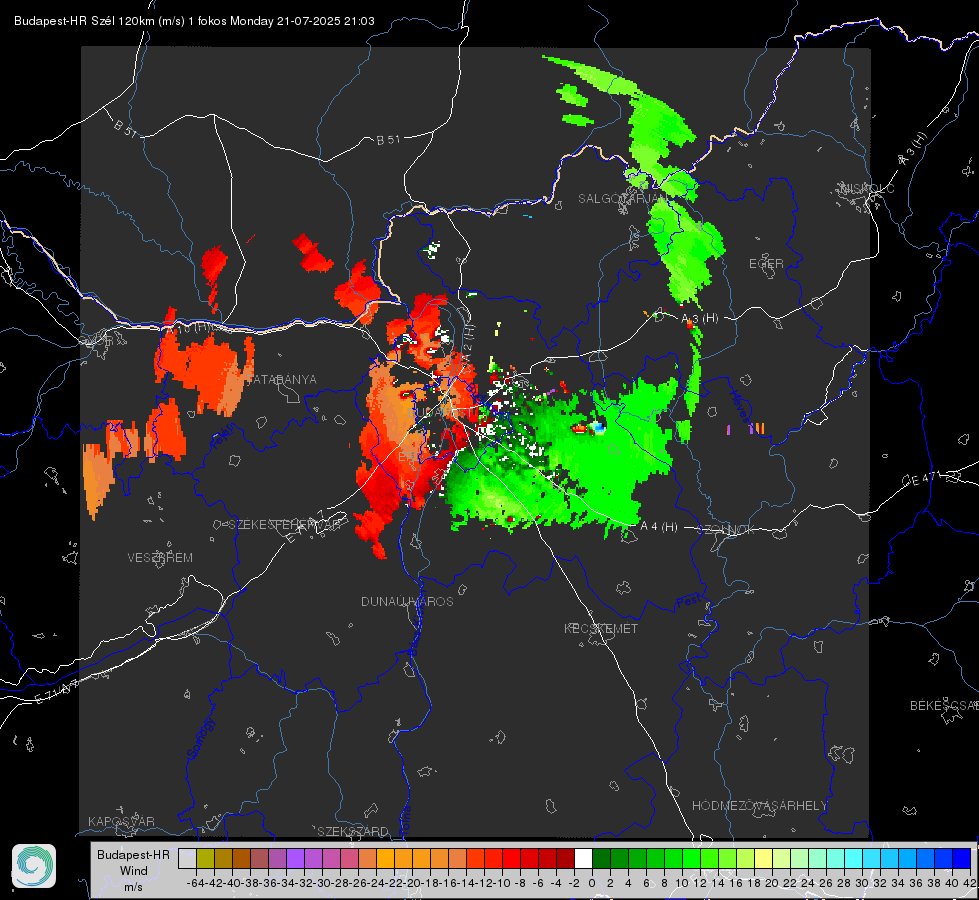Click the 'SALGOTARJAN' city label
Screen dimensions: 979x900
tap(622, 199)
